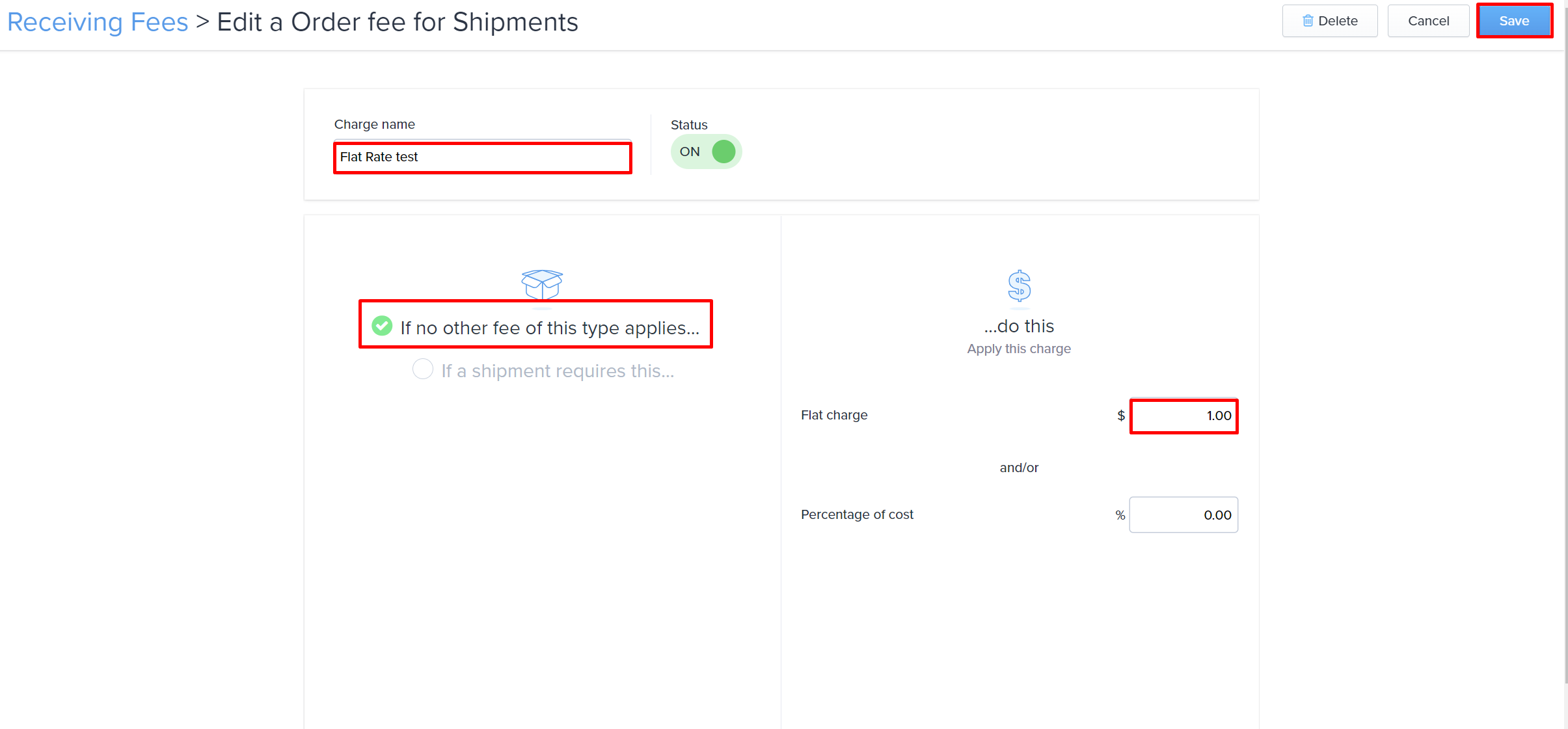Cancel editing the order fee
The image size is (1568, 729).
[1428, 21]
